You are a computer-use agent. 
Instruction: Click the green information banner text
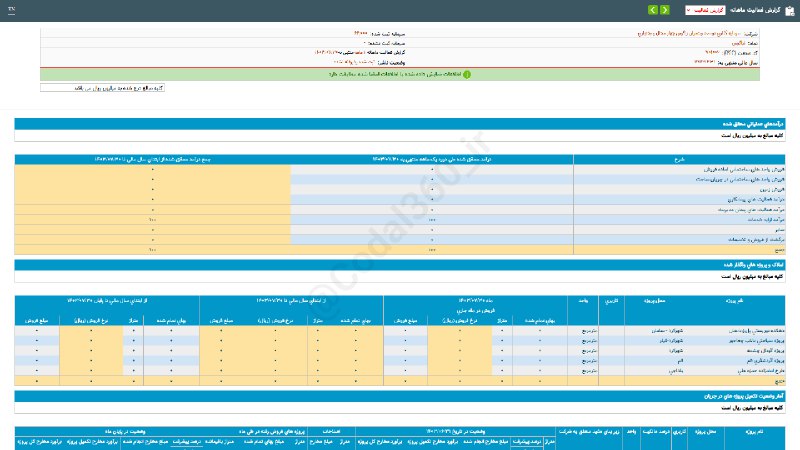394,74
